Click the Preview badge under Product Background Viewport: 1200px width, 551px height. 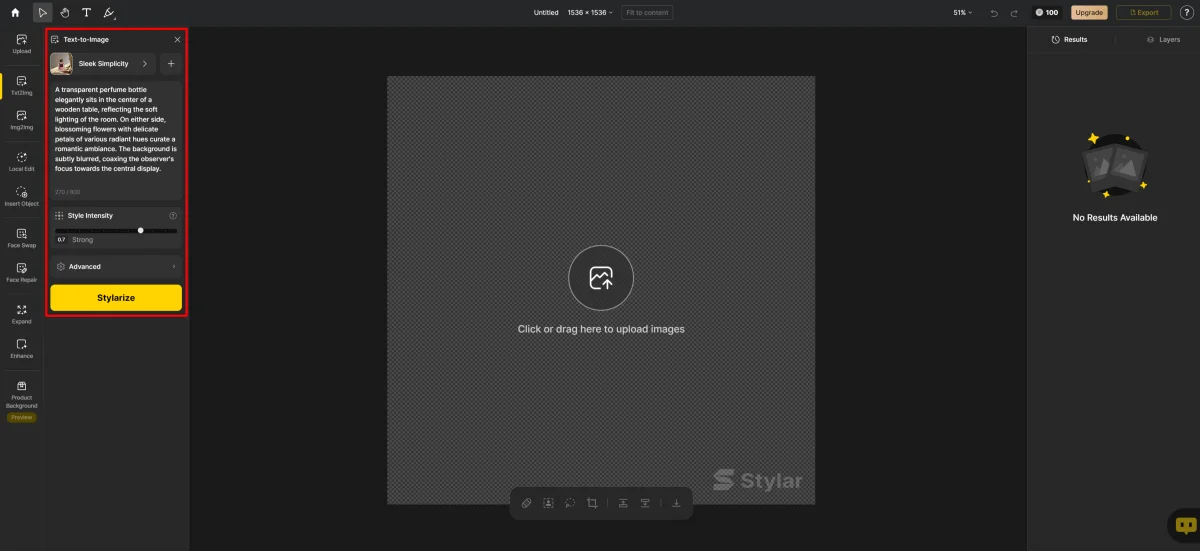click(22, 418)
